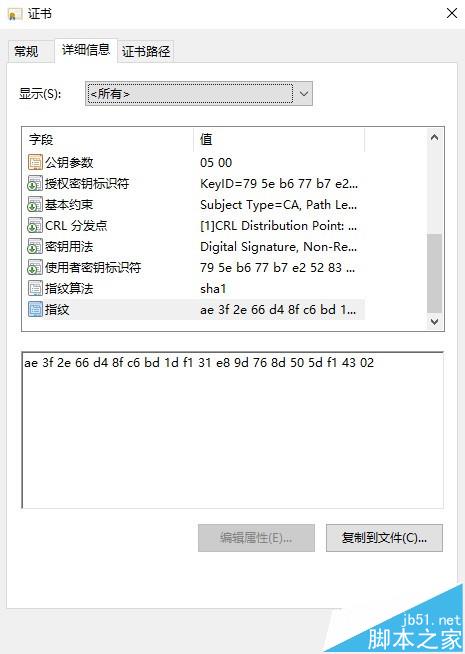465x654 pixels.
Task: Click the 授权密钥标识符 extension icon
Action: (35, 184)
